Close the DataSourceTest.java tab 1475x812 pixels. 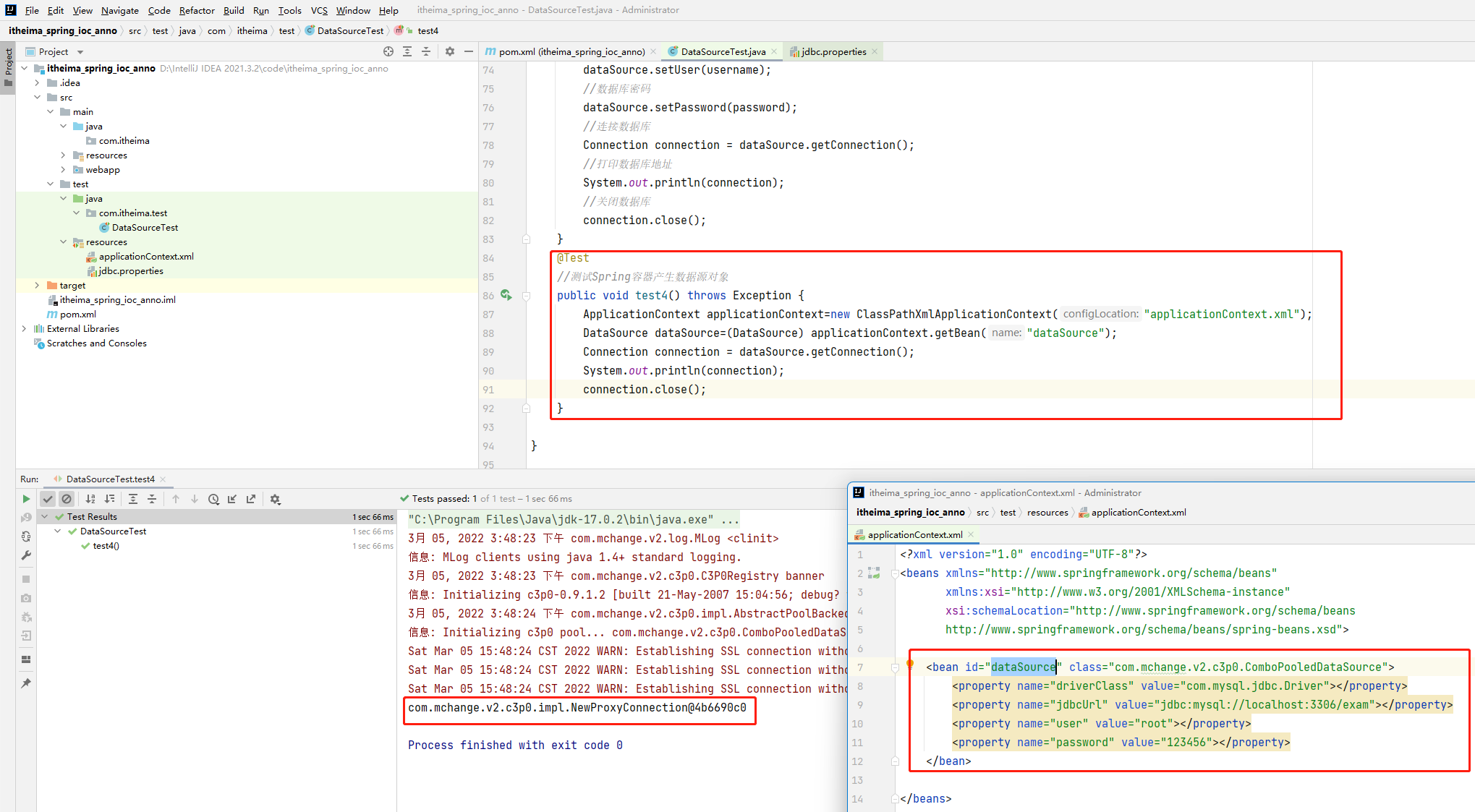click(774, 51)
